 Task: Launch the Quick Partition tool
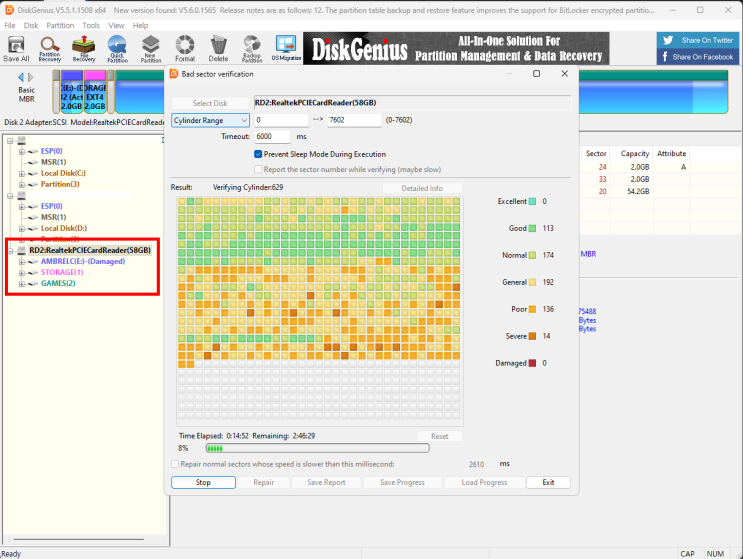117,49
